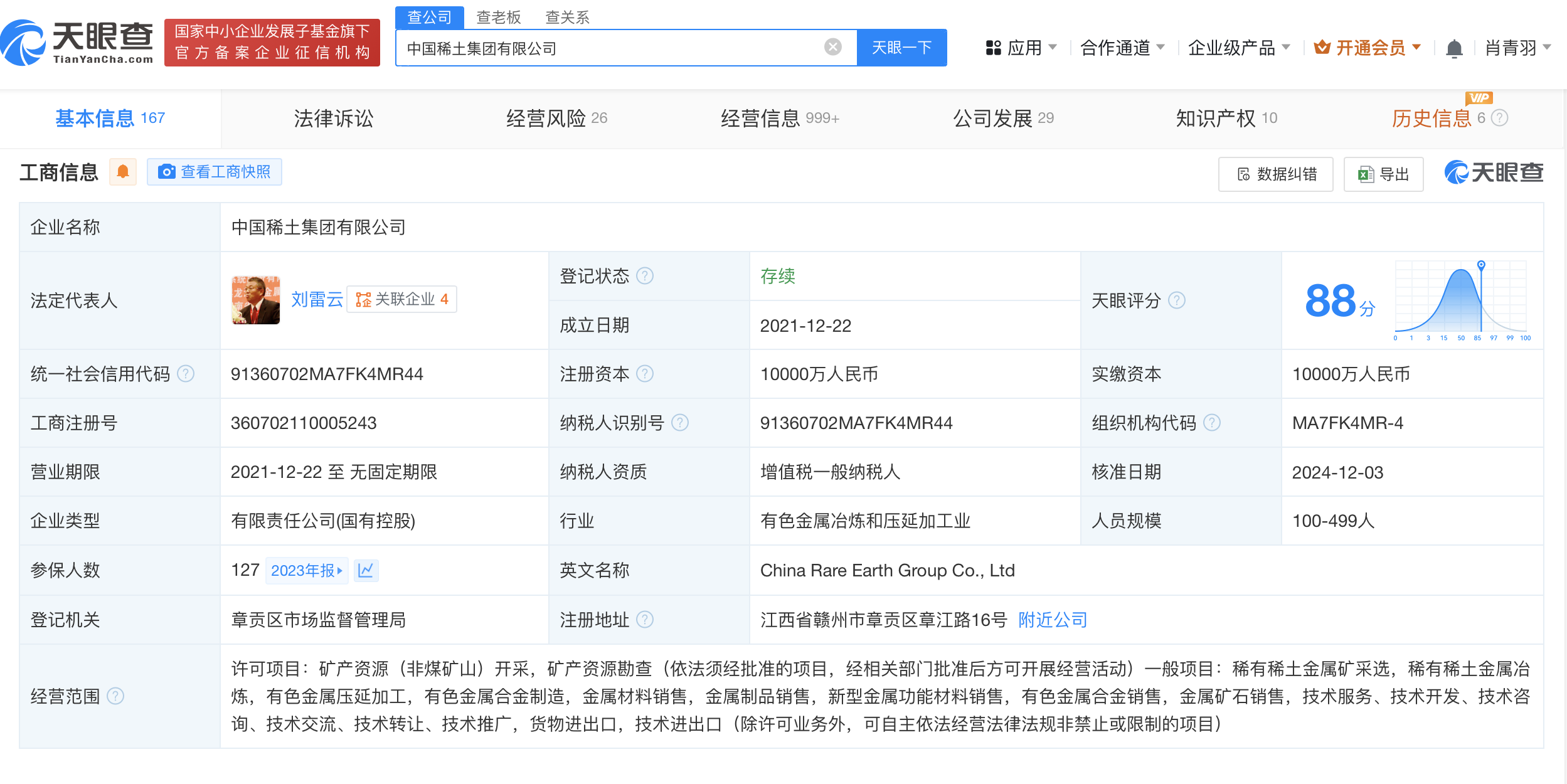Click the help icon next to 注册地址

coord(645,620)
